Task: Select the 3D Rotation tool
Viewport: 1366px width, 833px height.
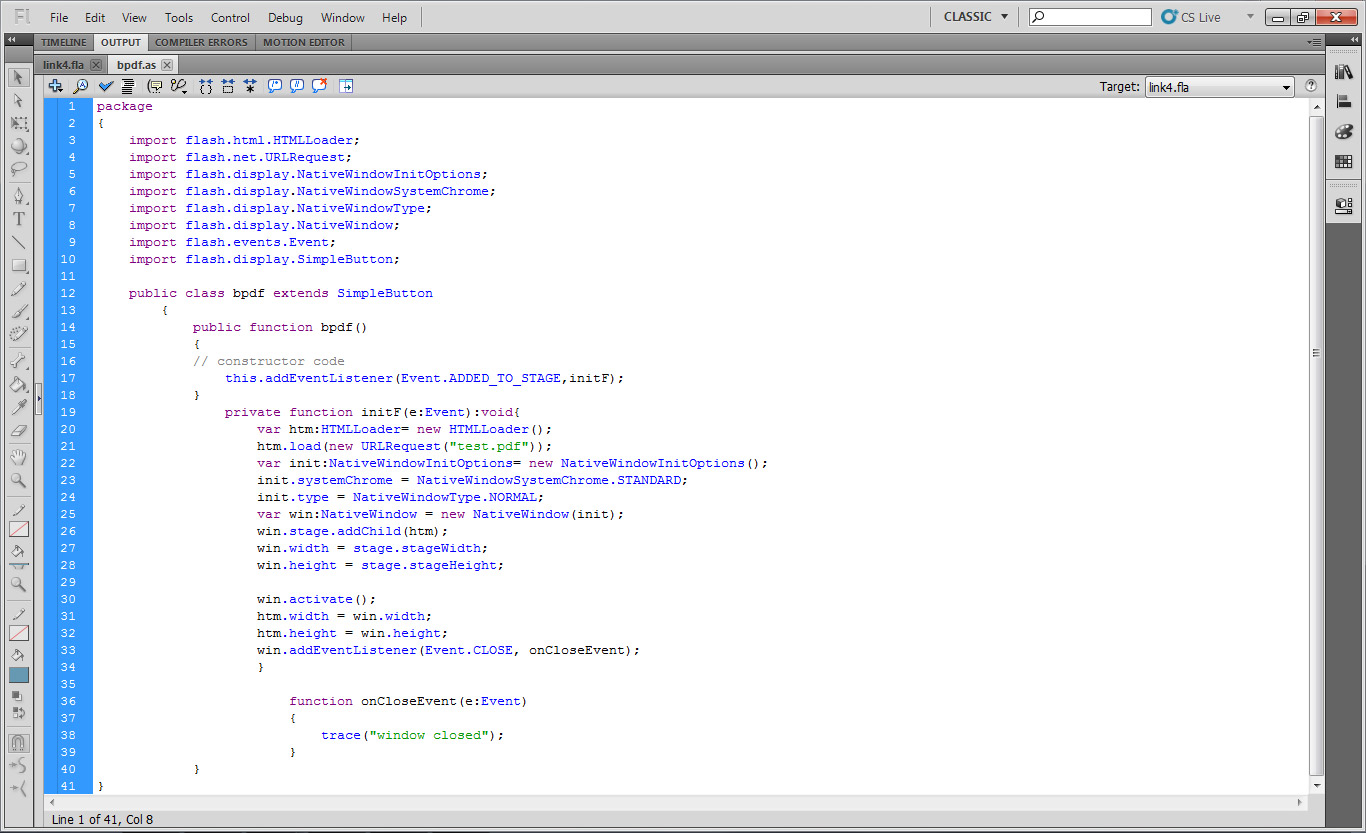Action: click(x=18, y=146)
